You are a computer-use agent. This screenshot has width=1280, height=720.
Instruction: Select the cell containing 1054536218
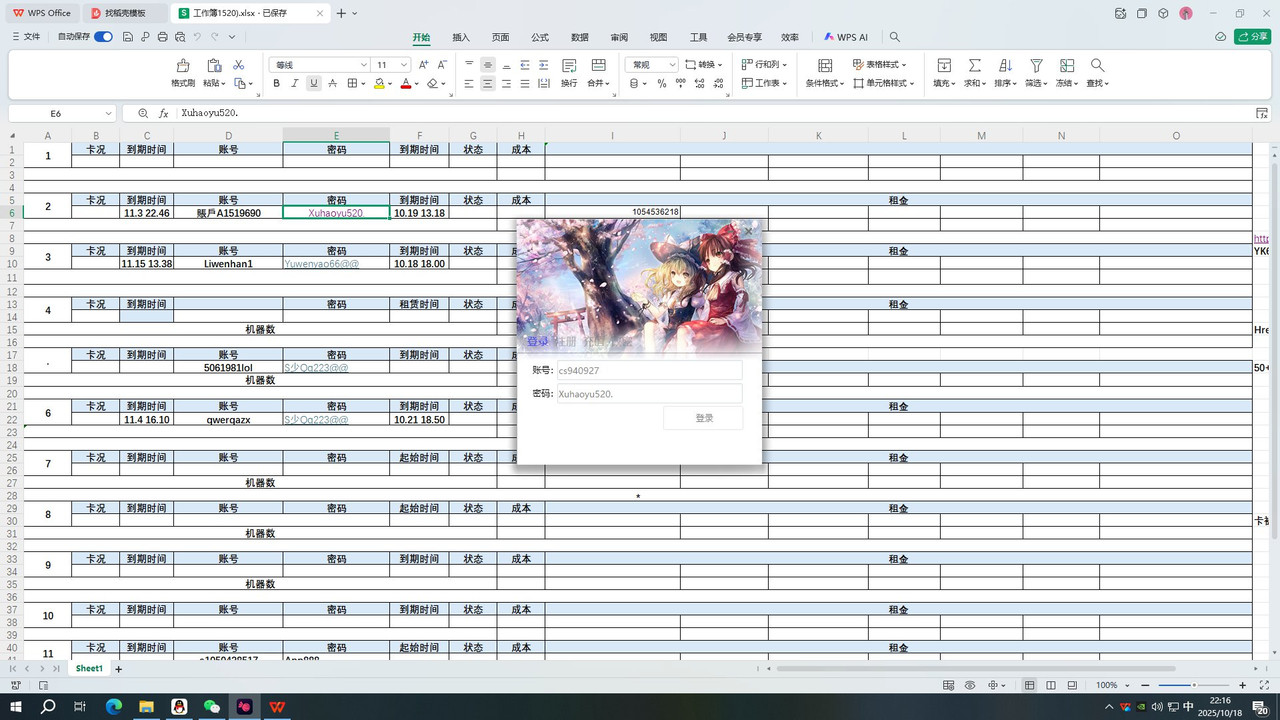tap(613, 212)
